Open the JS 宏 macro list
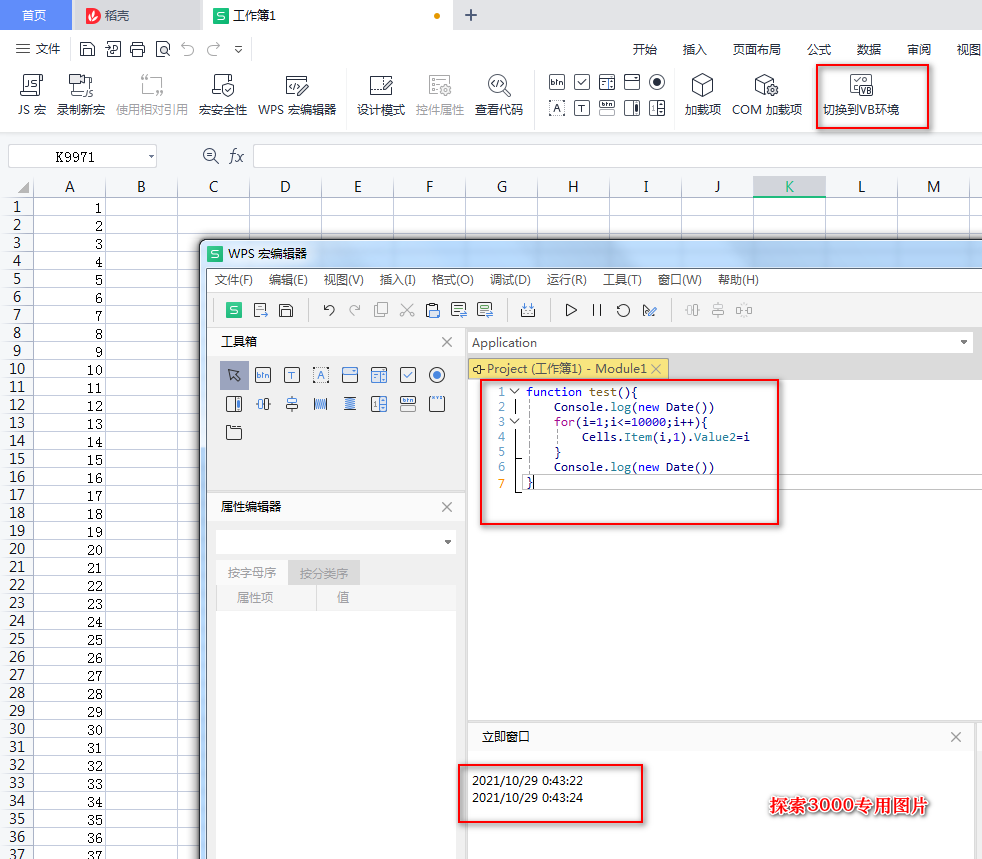This screenshot has width=982, height=859. (x=31, y=95)
